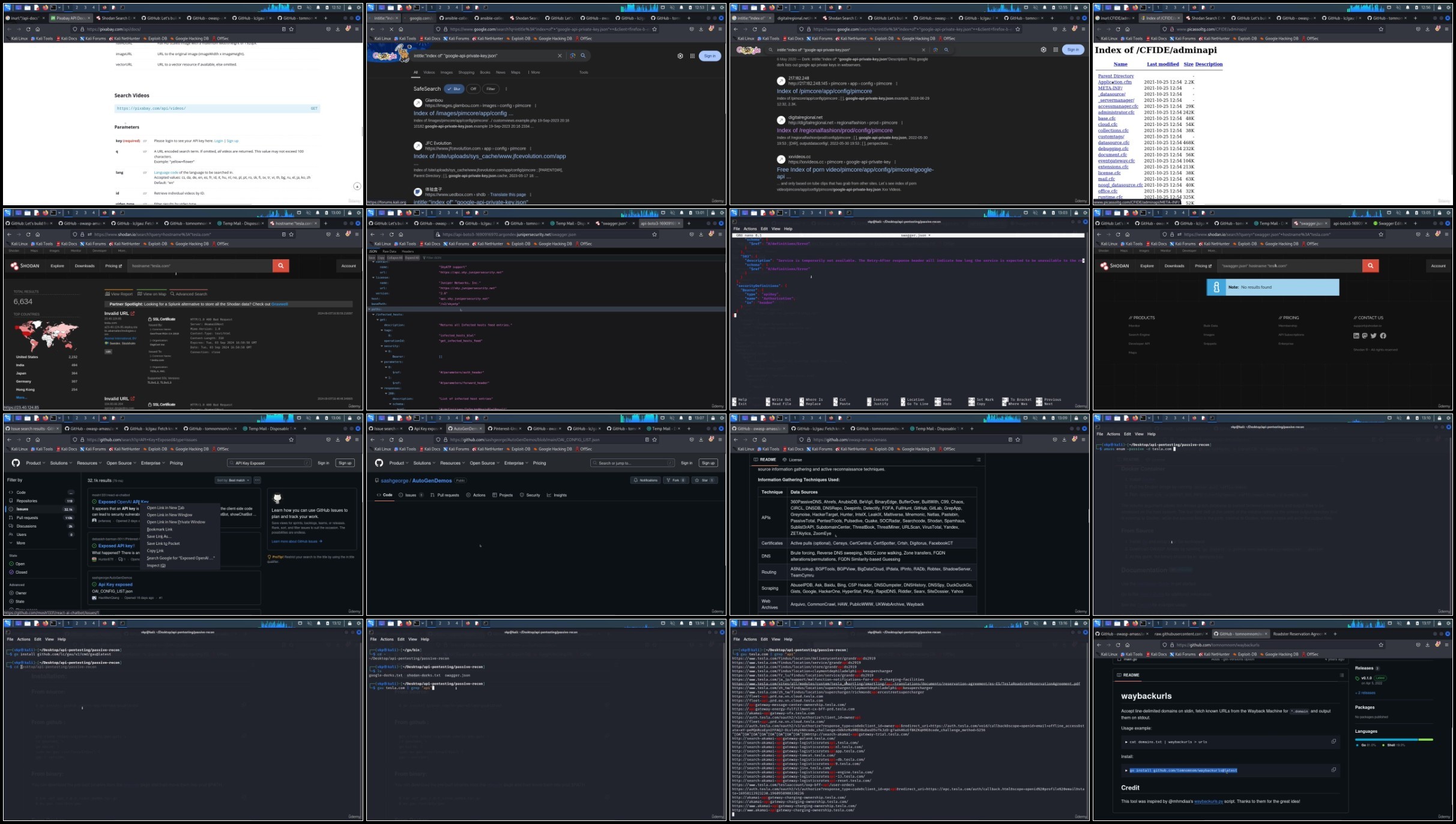This screenshot has height=824, width=1456.
Task: Switch to Roadster Reservation Agreement tab
Action: click(1297, 634)
